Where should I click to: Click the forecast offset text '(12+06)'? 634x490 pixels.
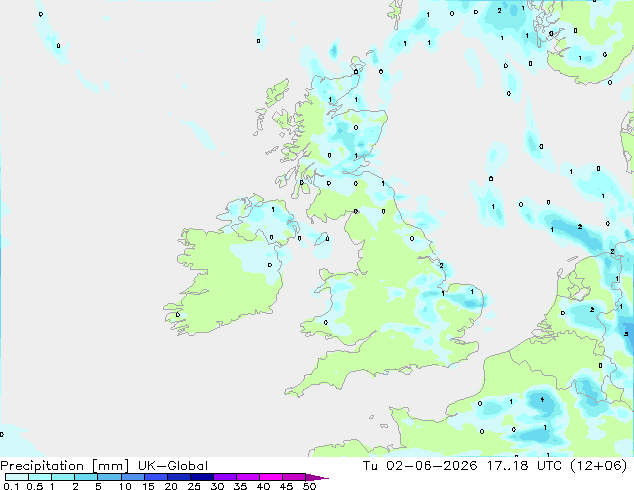599,466
